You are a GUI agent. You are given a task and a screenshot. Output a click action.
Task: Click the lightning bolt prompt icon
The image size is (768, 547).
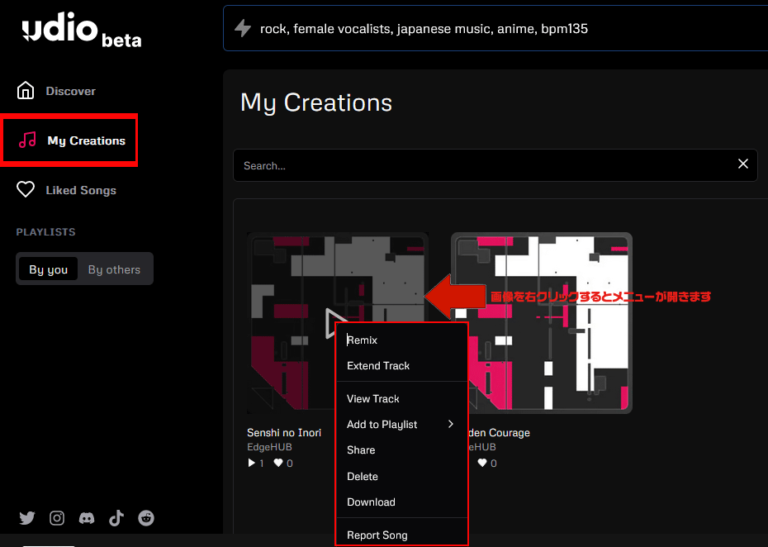pos(242,29)
